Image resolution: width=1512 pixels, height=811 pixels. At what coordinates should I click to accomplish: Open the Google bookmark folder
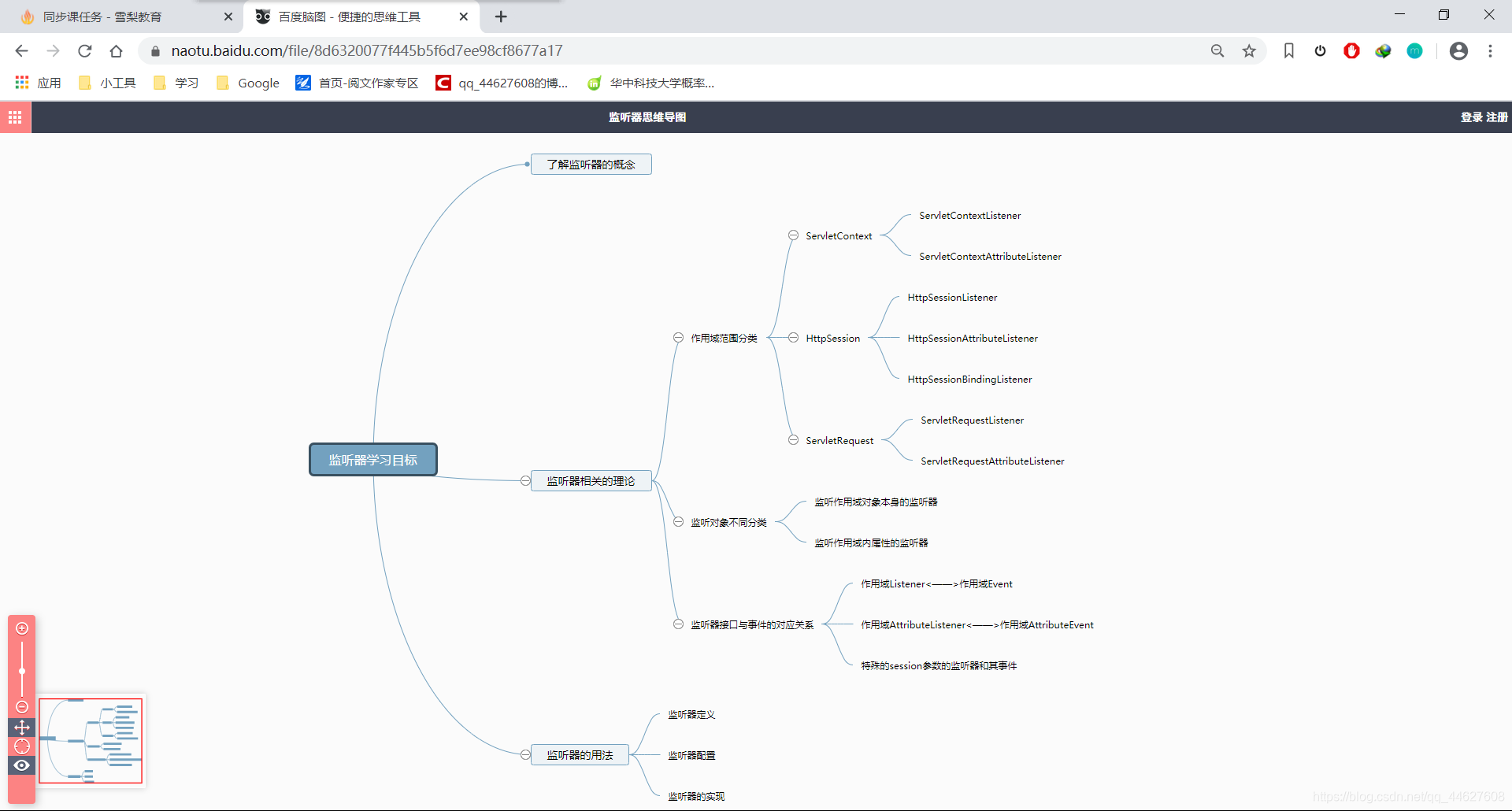(248, 83)
